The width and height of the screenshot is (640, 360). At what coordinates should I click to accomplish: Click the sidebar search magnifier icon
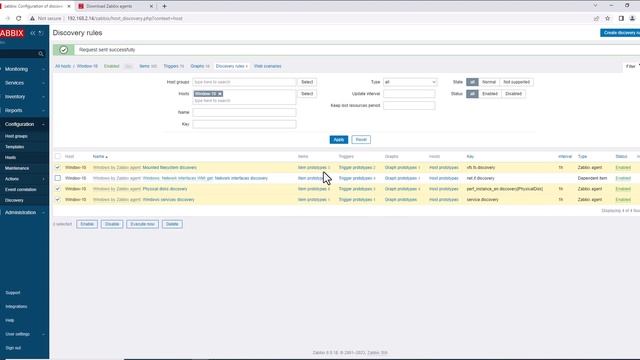coord(41,54)
